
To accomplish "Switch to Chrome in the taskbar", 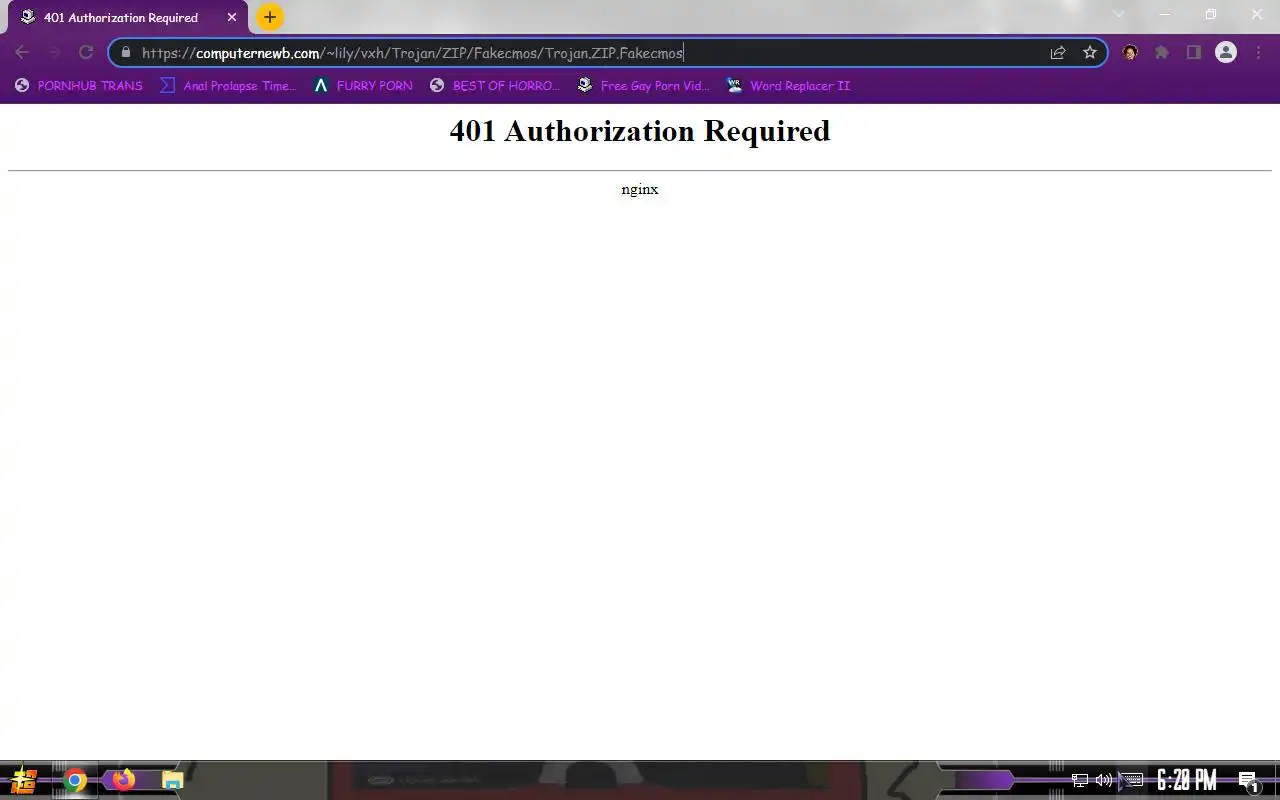I will tap(75, 781).
